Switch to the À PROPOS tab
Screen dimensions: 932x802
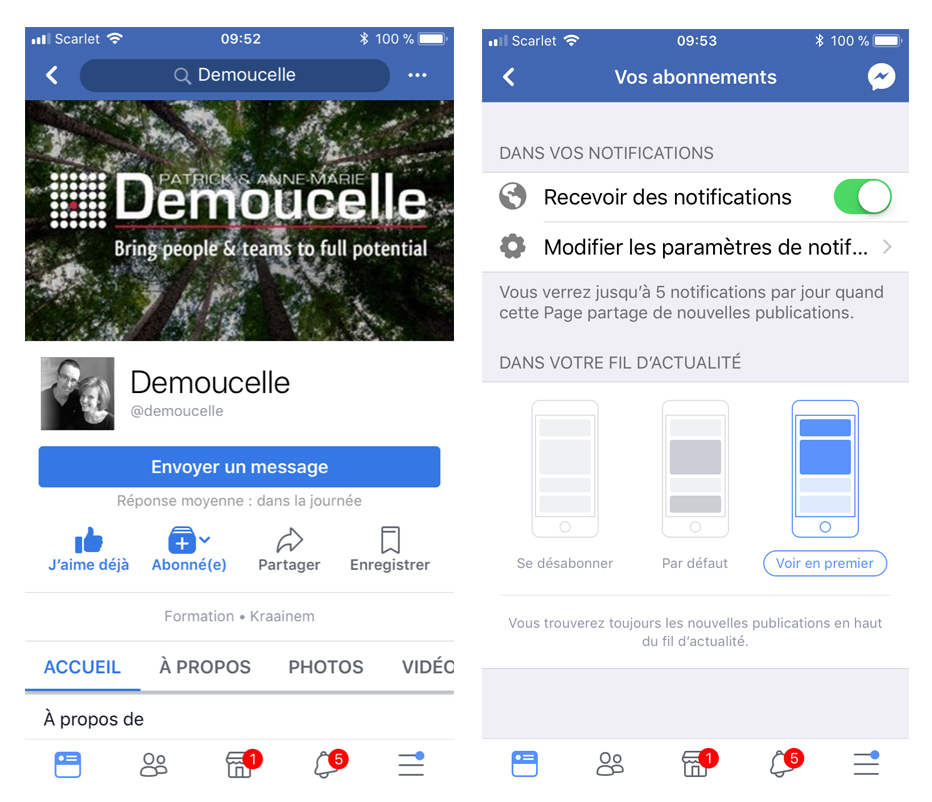pos(204,667)
